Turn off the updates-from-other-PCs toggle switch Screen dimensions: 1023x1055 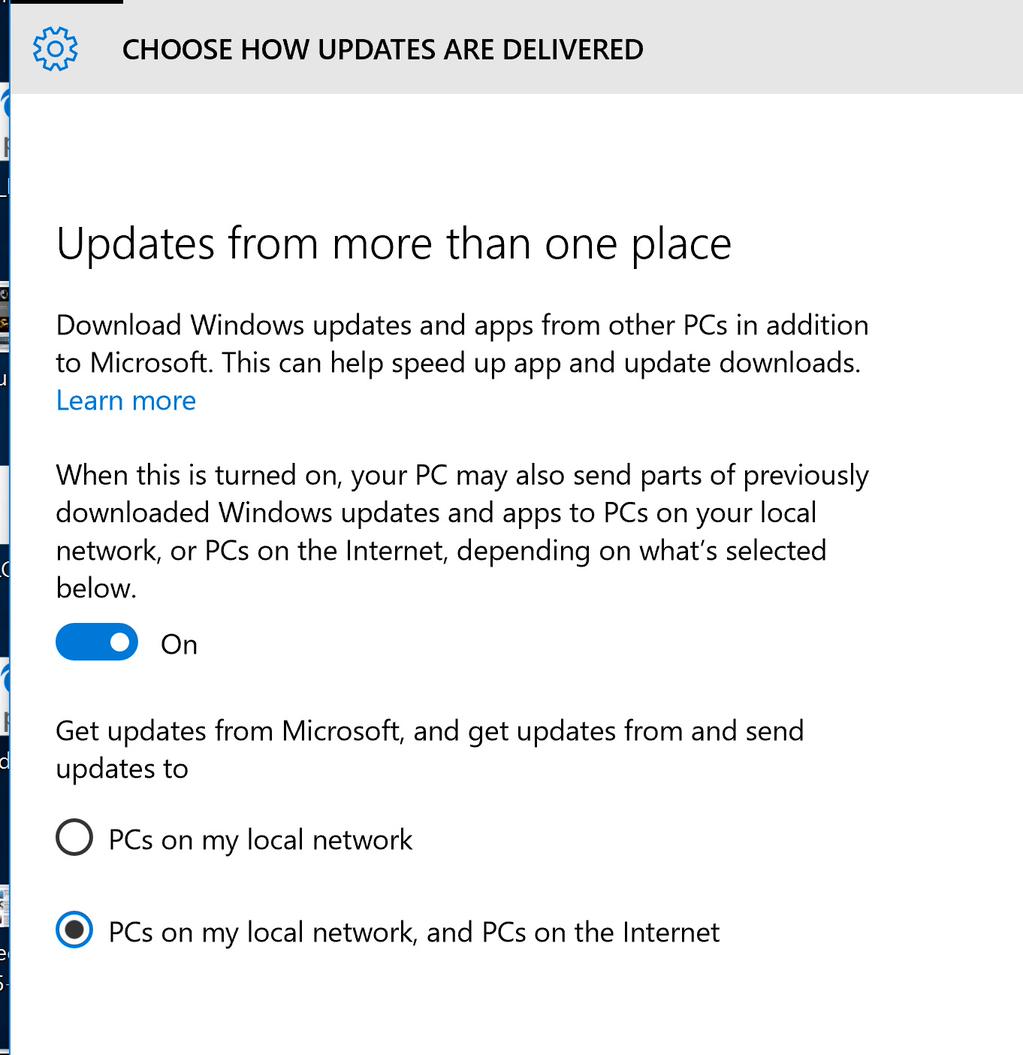click(x=96, y=643)
